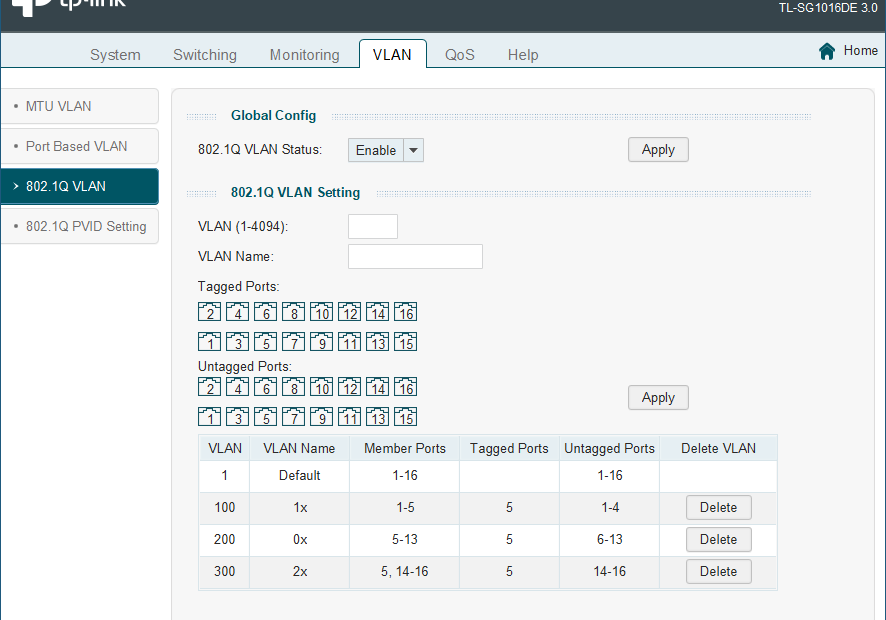Select untagged port 5 icon
This screenshot has width=886, height=620.
pos(266,417)
